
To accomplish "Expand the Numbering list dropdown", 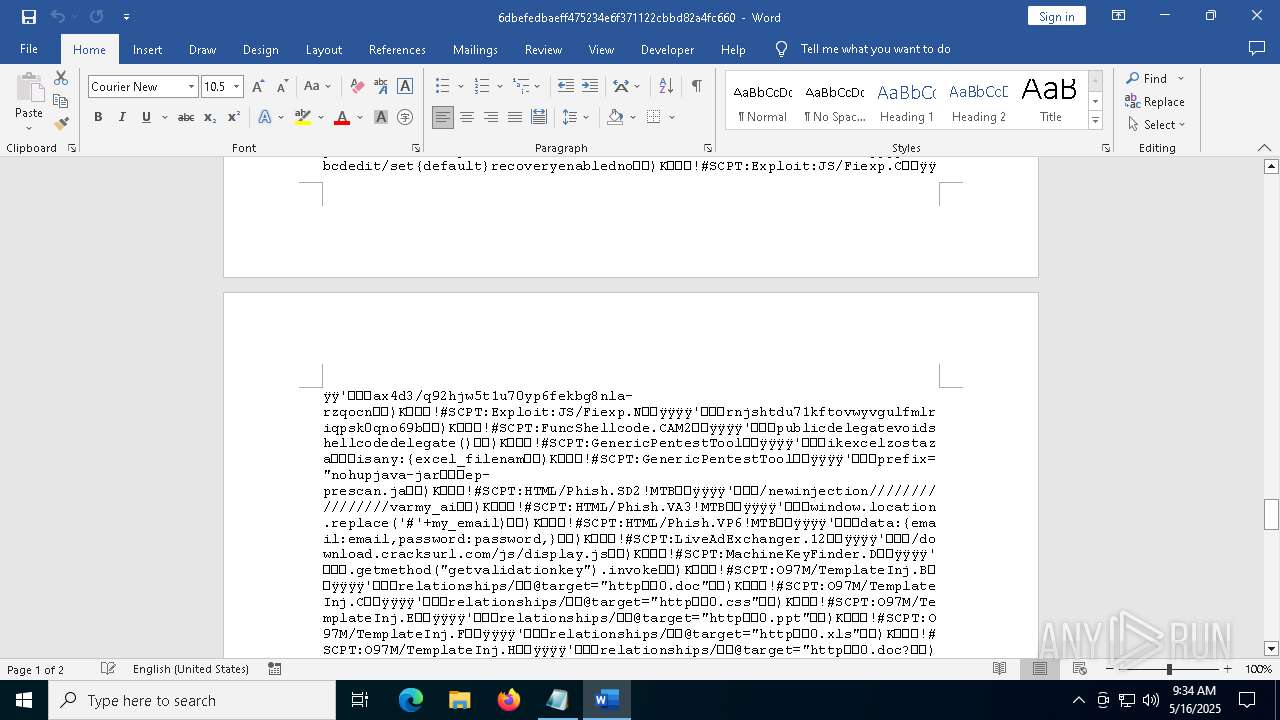I will (x=499, y=87).
